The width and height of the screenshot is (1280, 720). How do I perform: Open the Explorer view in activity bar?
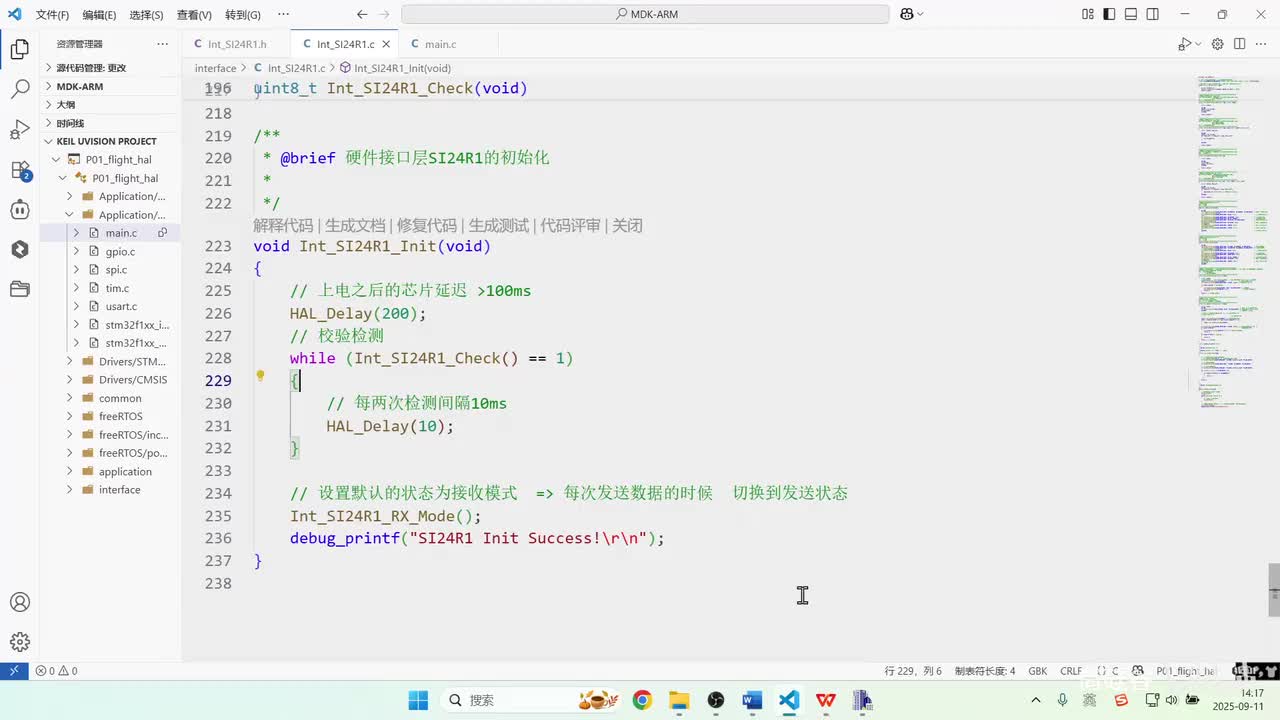19,48
